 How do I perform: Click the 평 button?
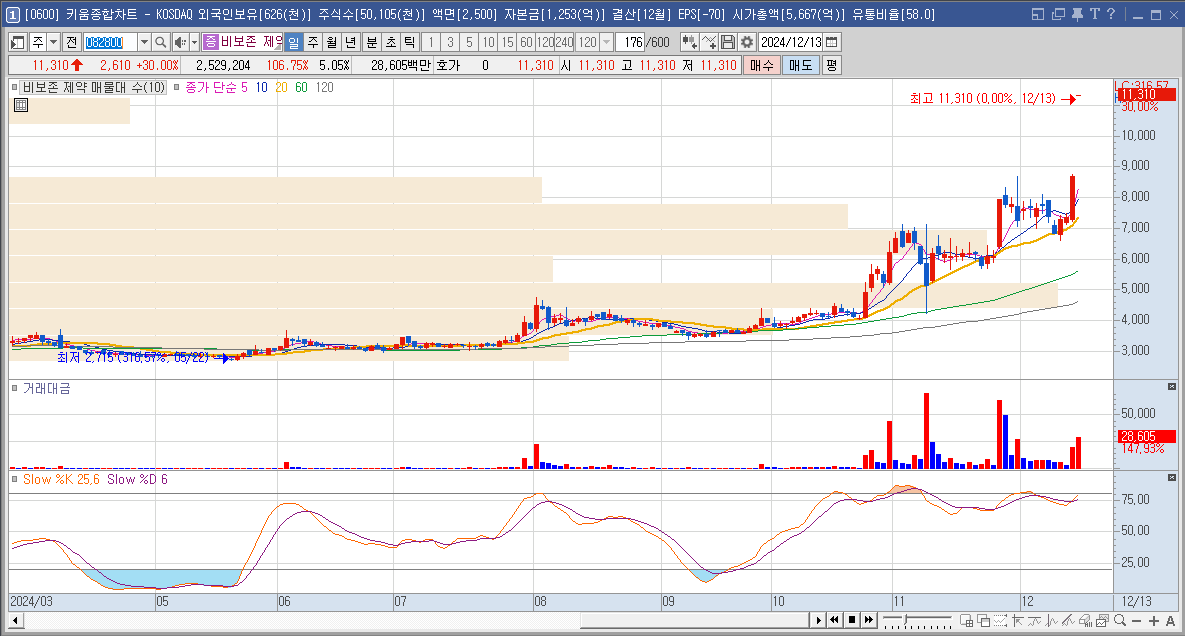point(831,66)
